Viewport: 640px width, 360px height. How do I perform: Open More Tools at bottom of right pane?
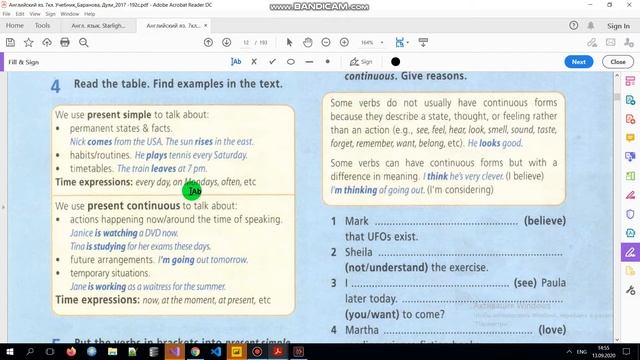pyautogui.click(x=630, y=290)
